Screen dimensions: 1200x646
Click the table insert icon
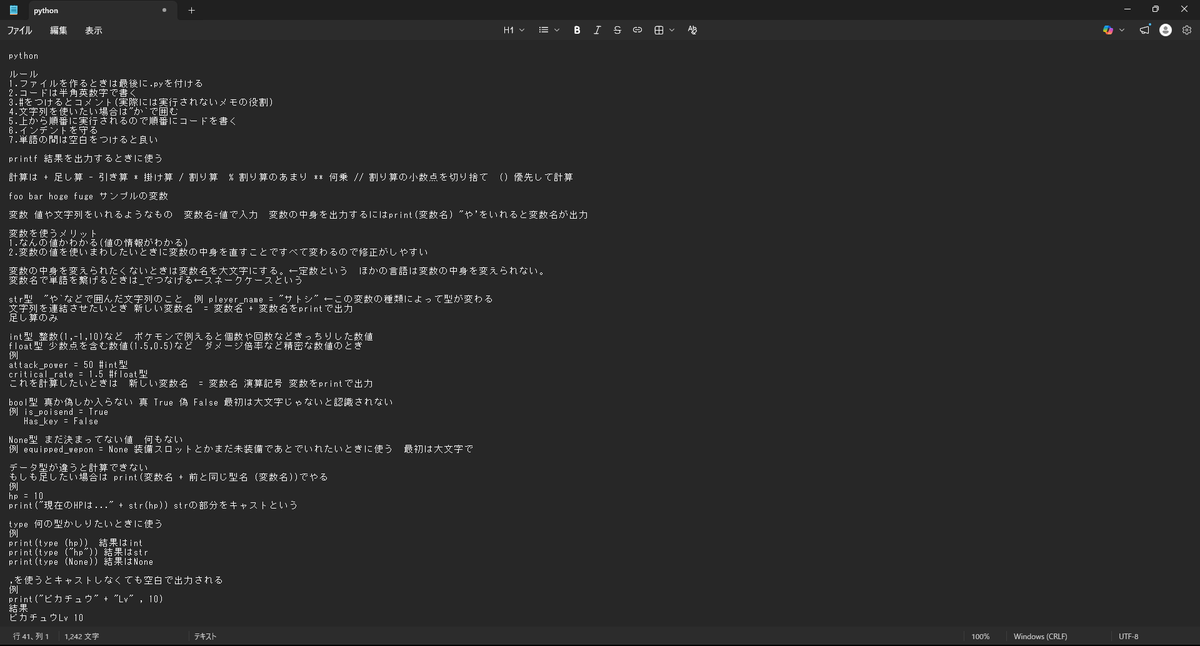[659, 30]
